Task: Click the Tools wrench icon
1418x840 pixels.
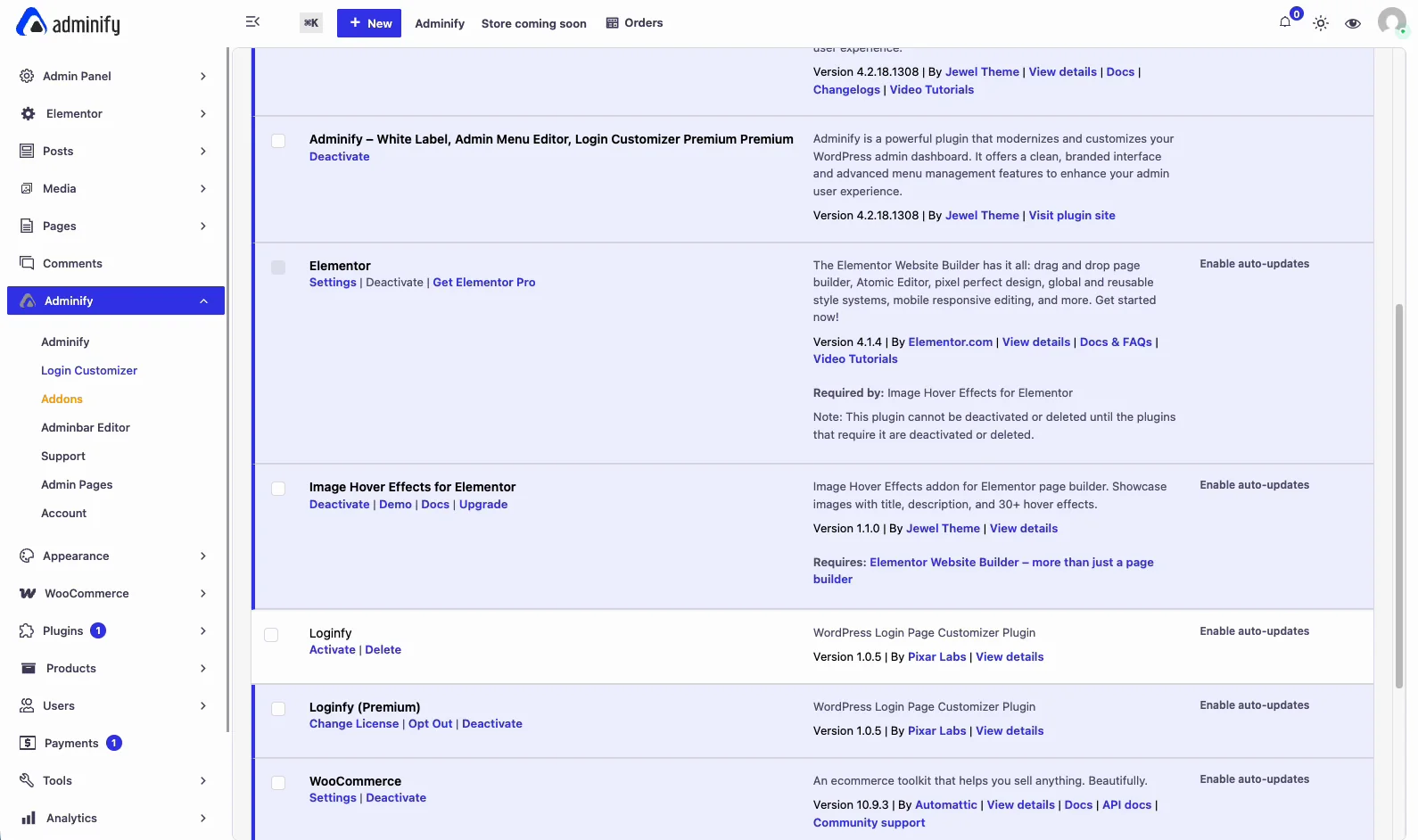Action: tap(27, 780)
